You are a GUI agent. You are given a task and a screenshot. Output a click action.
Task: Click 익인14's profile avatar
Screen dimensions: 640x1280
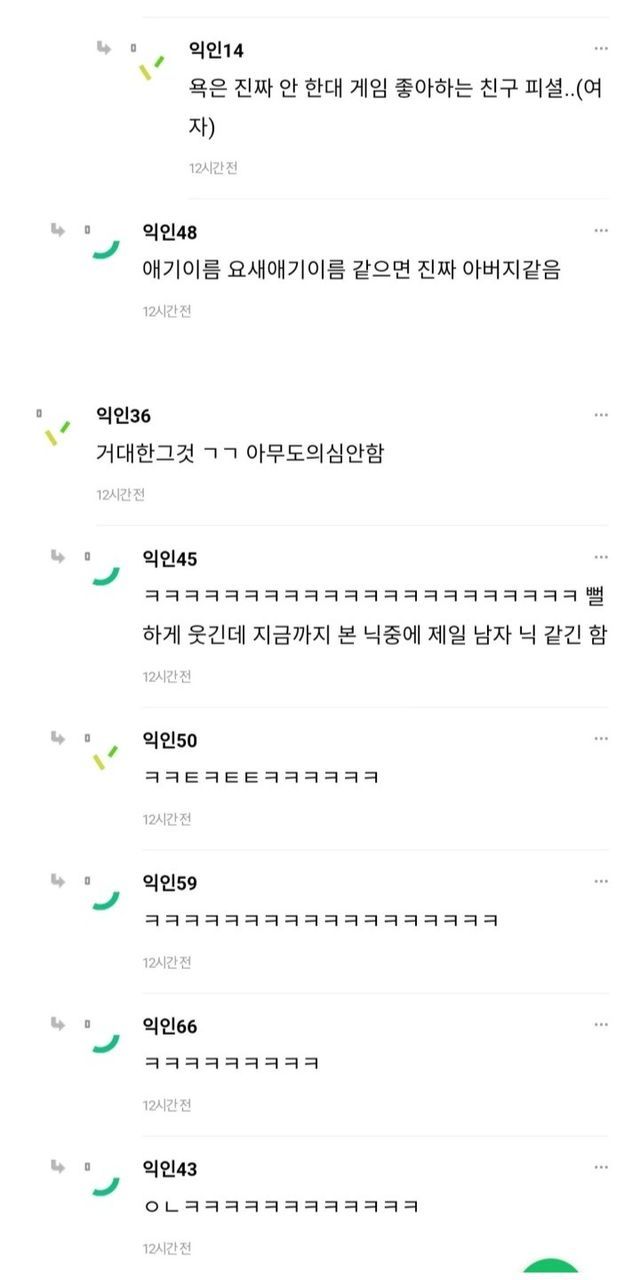pyautogui.click(x=151, y=66)
